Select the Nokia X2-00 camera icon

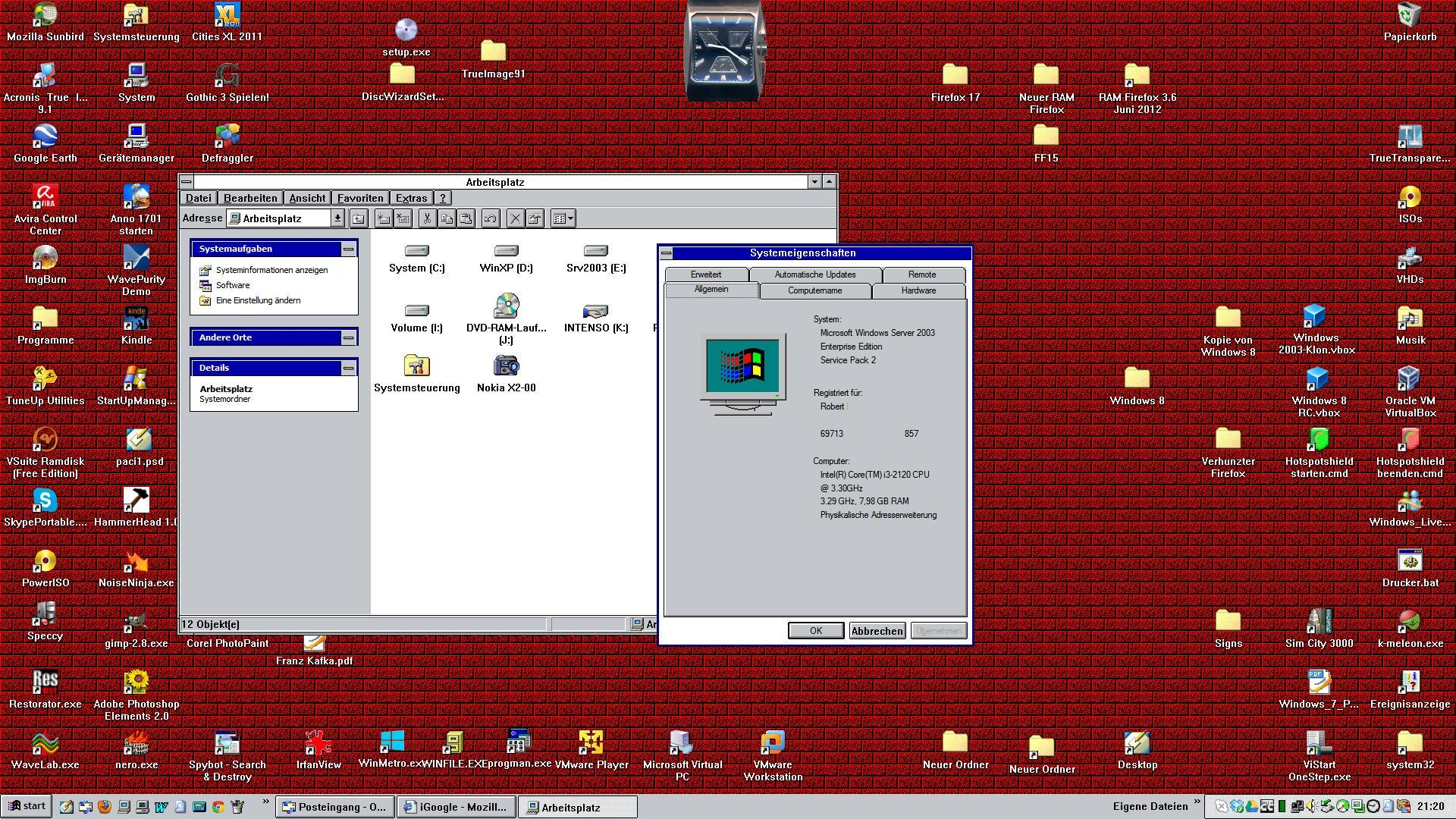point(506,366)
